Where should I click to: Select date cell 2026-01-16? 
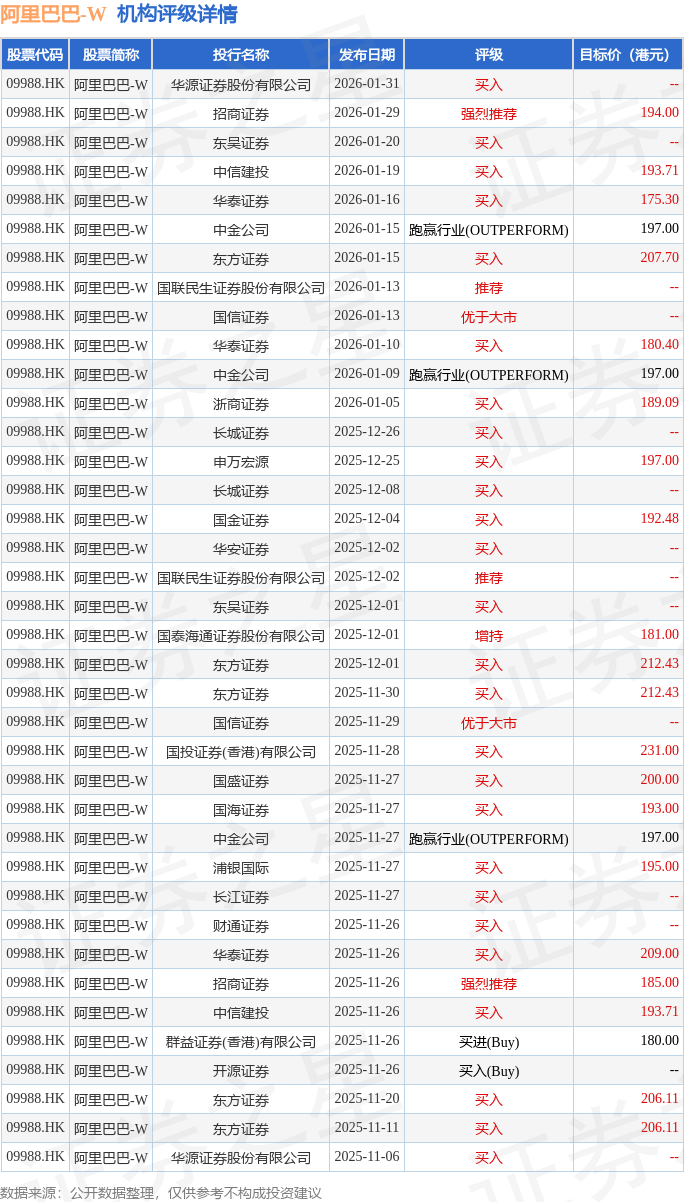pos(367,200)
